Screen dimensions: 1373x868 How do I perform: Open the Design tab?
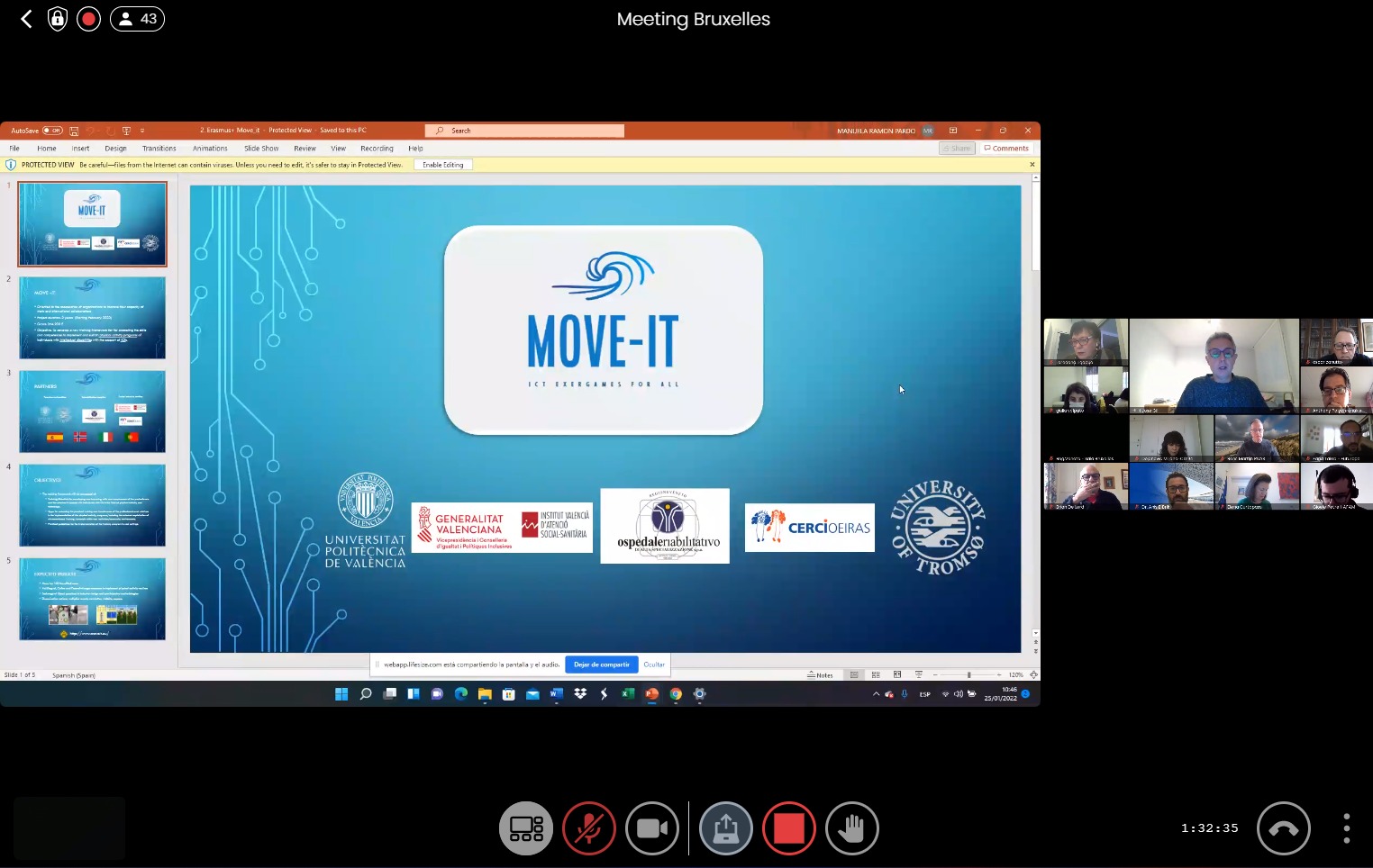click(x=115, y=149)
